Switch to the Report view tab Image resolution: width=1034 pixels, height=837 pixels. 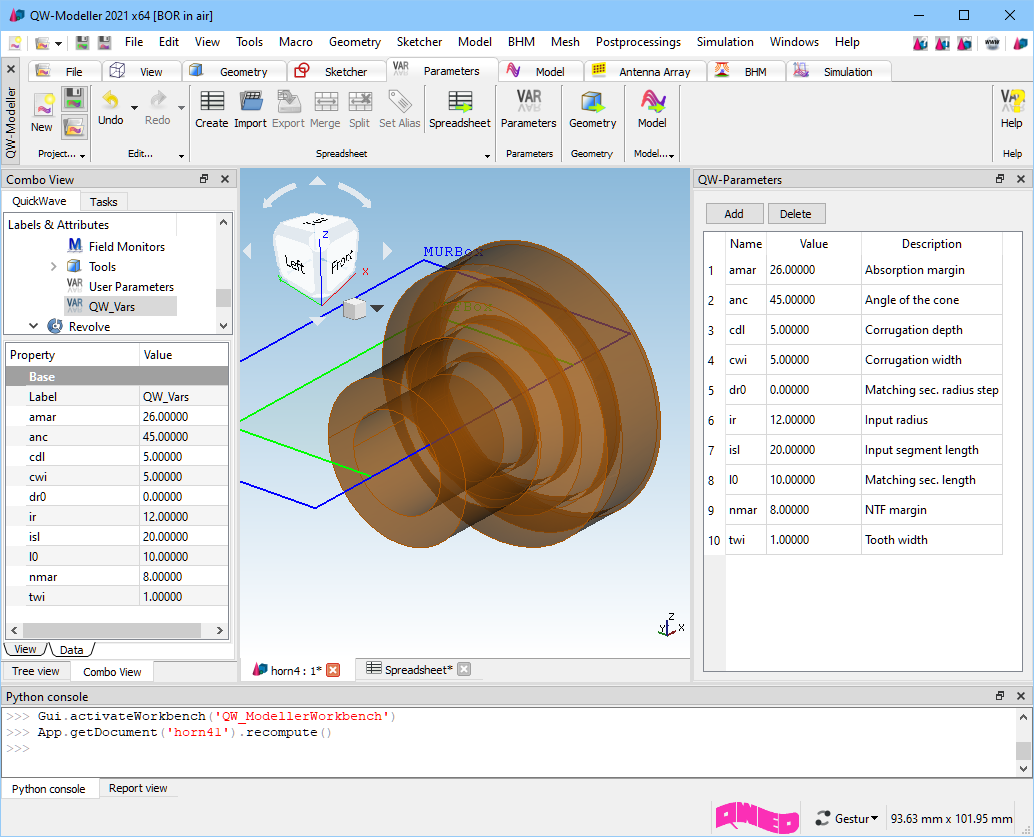(x=138, y=788)
